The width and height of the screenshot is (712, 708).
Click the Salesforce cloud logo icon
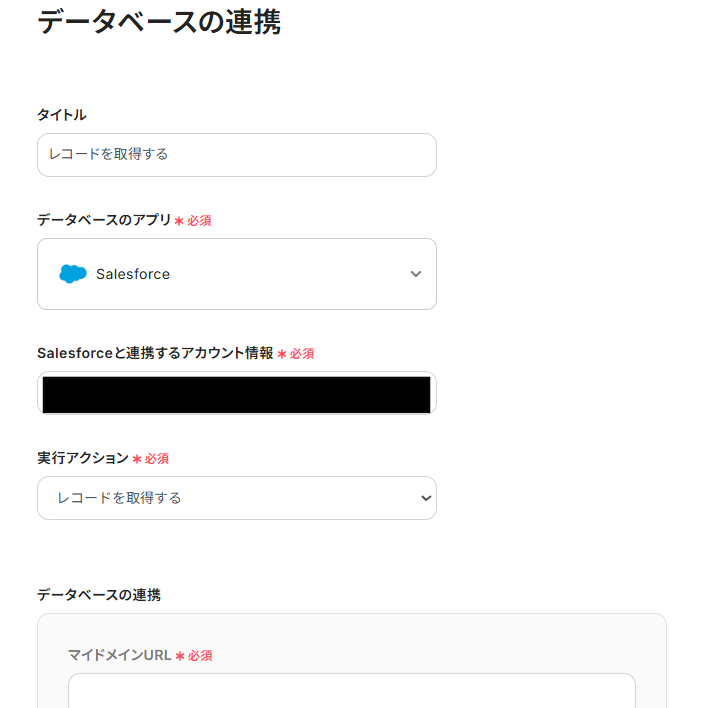tap(73, 274)
